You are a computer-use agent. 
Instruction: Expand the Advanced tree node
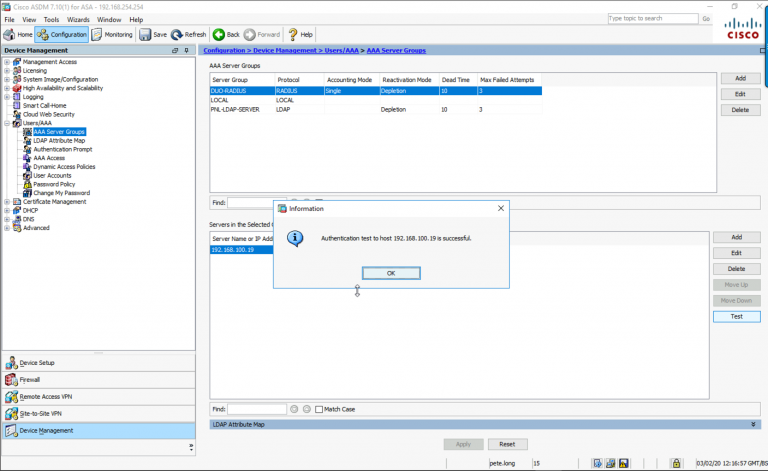tap(7, 228)
